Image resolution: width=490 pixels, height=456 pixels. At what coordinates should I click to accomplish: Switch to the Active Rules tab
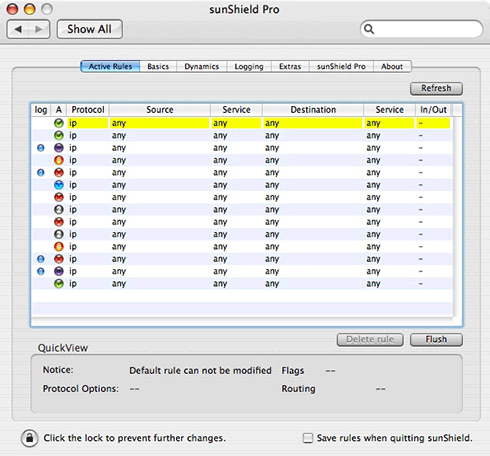point(110,66)
